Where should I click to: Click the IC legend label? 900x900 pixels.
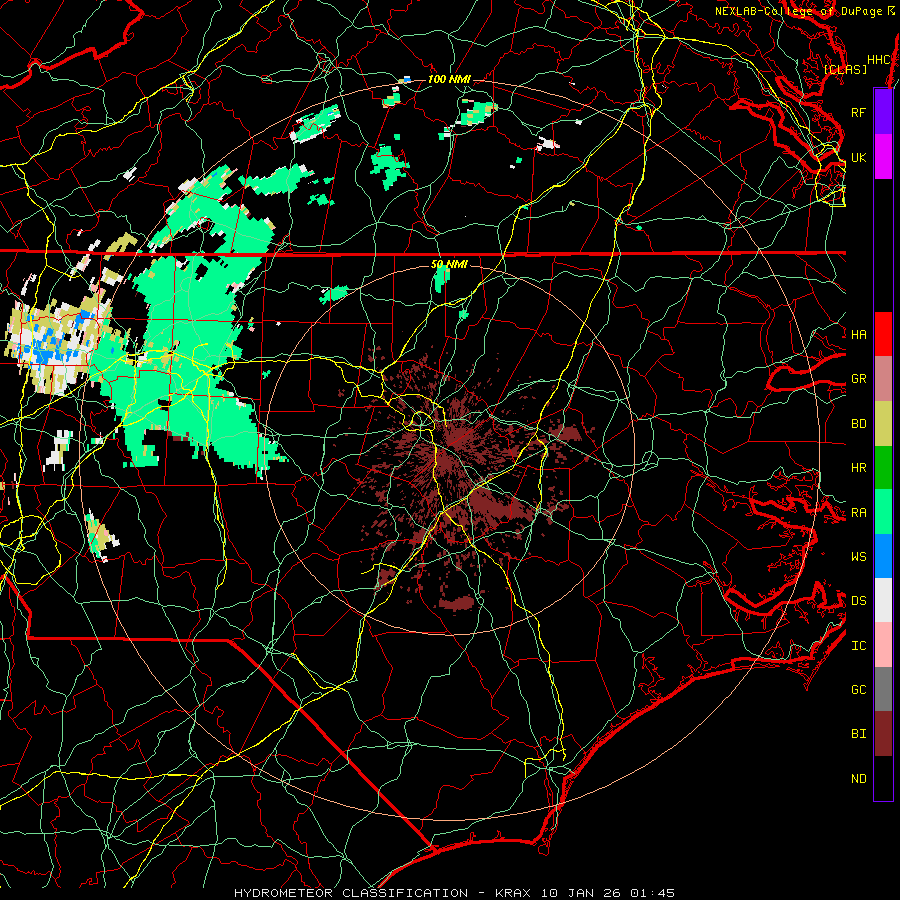(x=859, y=646)
